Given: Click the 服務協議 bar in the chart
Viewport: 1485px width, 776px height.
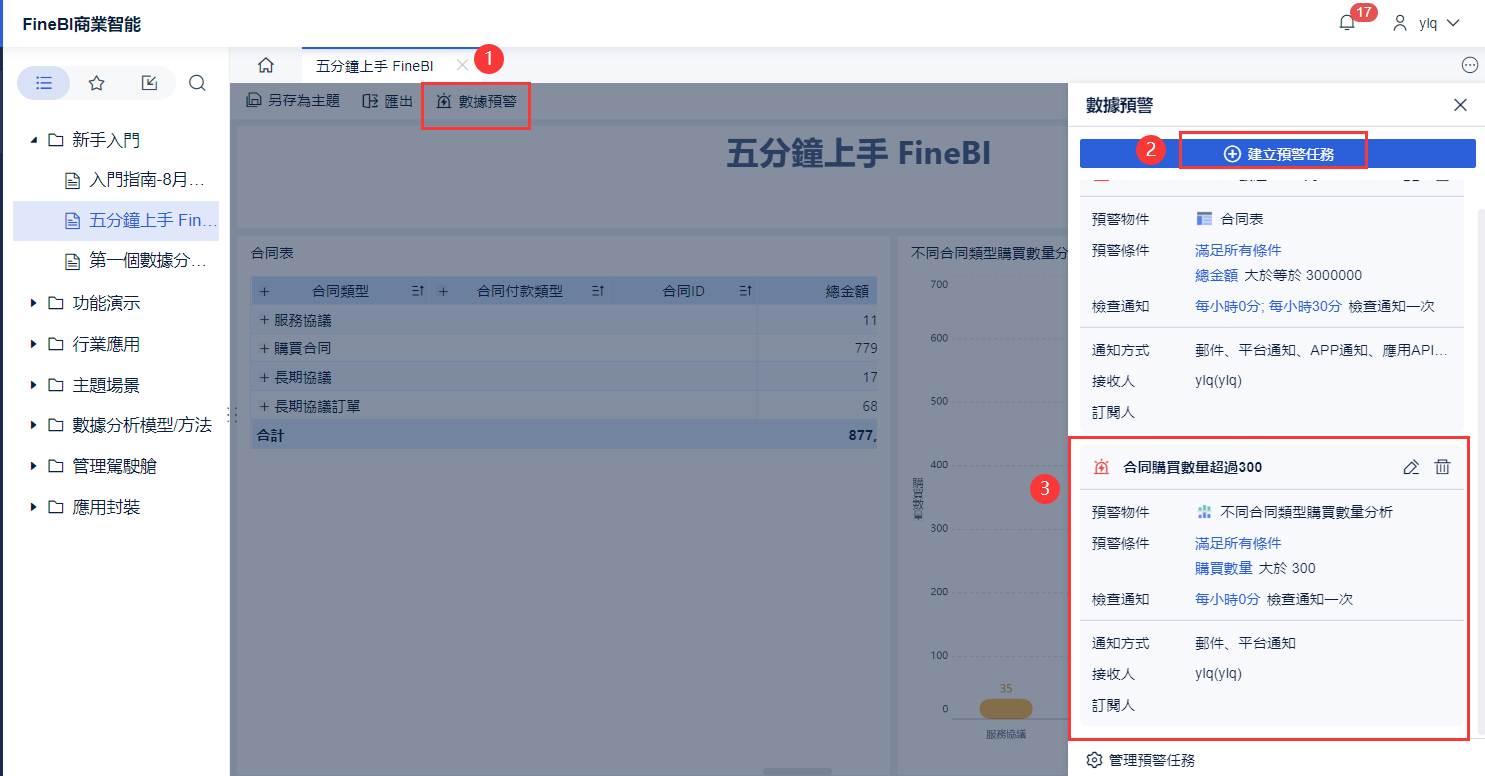Looking at the screenshot, I should (1005, 709).
